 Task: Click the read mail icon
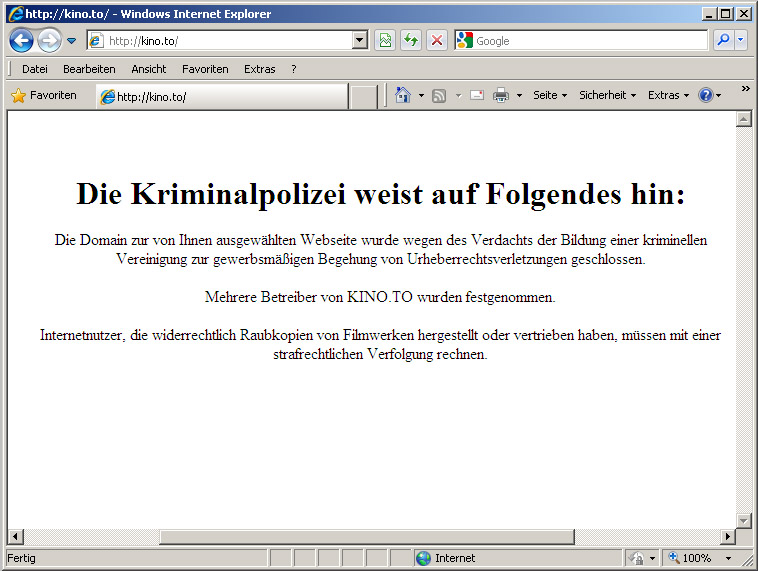(477, 95)
